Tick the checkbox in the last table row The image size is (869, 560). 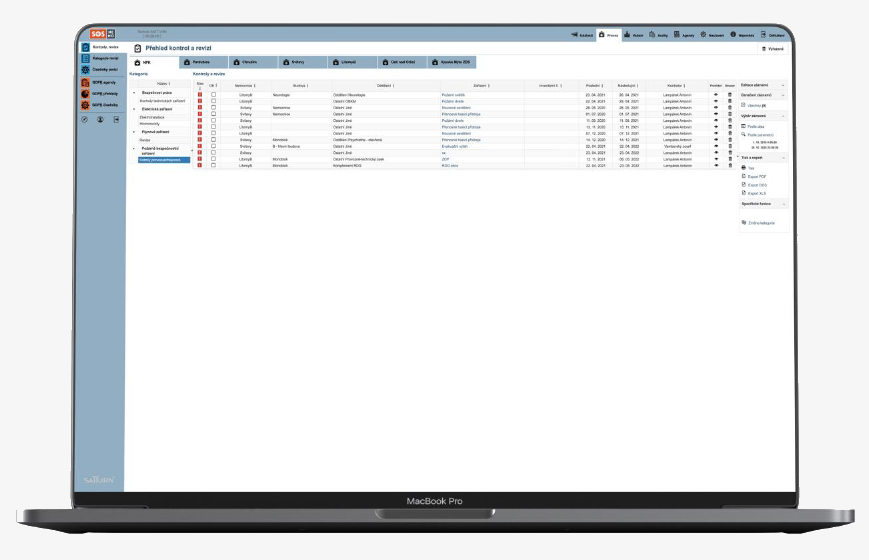(213, 166)
